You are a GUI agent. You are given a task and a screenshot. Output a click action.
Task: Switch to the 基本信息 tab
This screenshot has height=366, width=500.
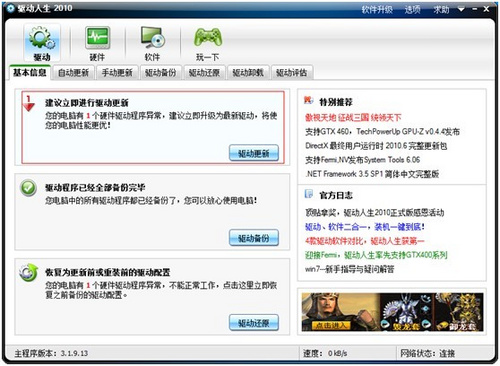[30, 72]
